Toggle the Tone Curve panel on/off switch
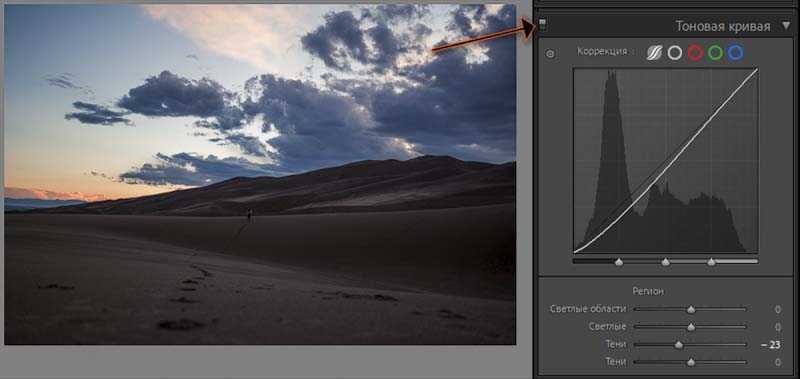 (x=542, y=24)
